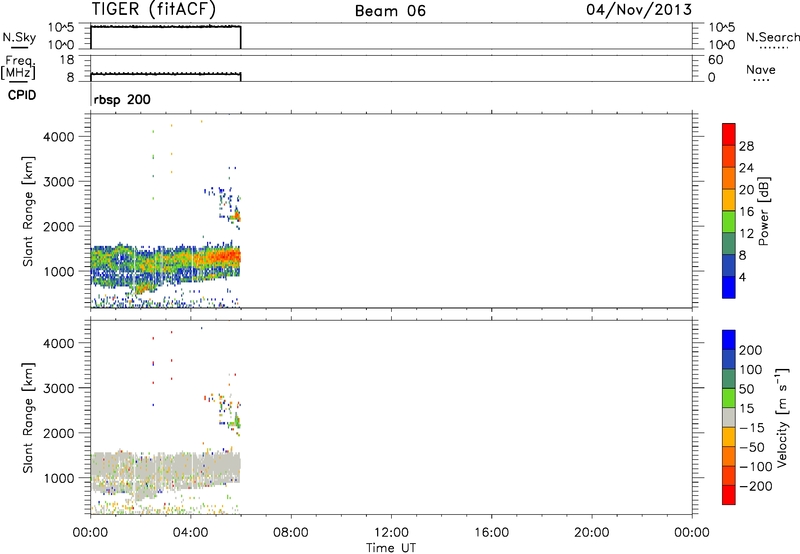Click the TIGER (fitACF) plot title
This screenshot has height=554, width=800.
point(154,9)
